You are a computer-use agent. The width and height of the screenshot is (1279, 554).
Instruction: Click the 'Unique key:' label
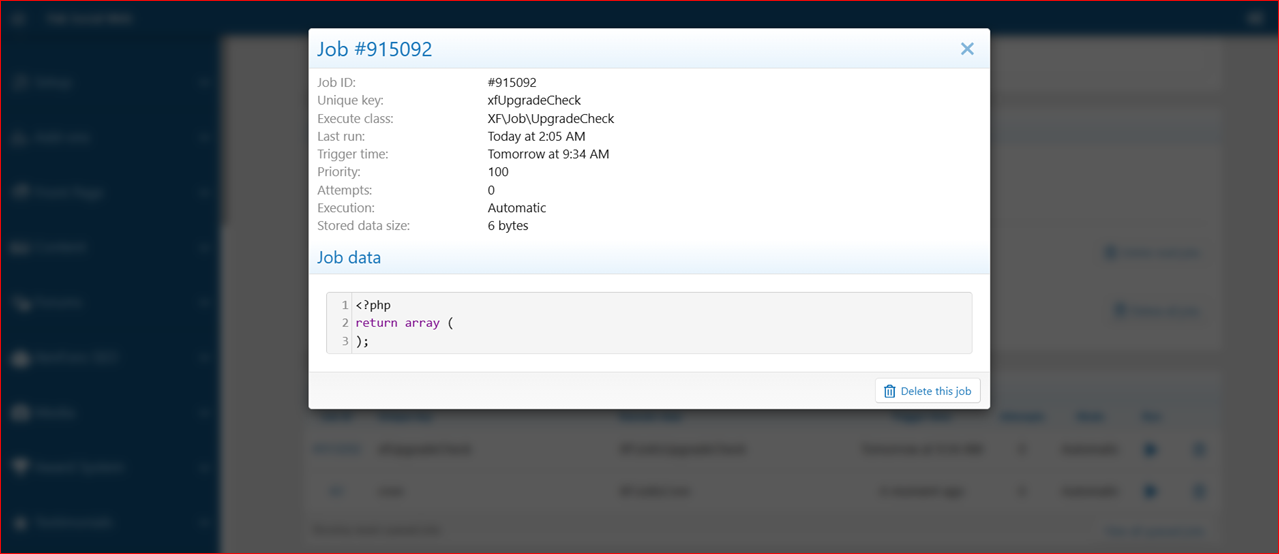[x=350, y=101]
